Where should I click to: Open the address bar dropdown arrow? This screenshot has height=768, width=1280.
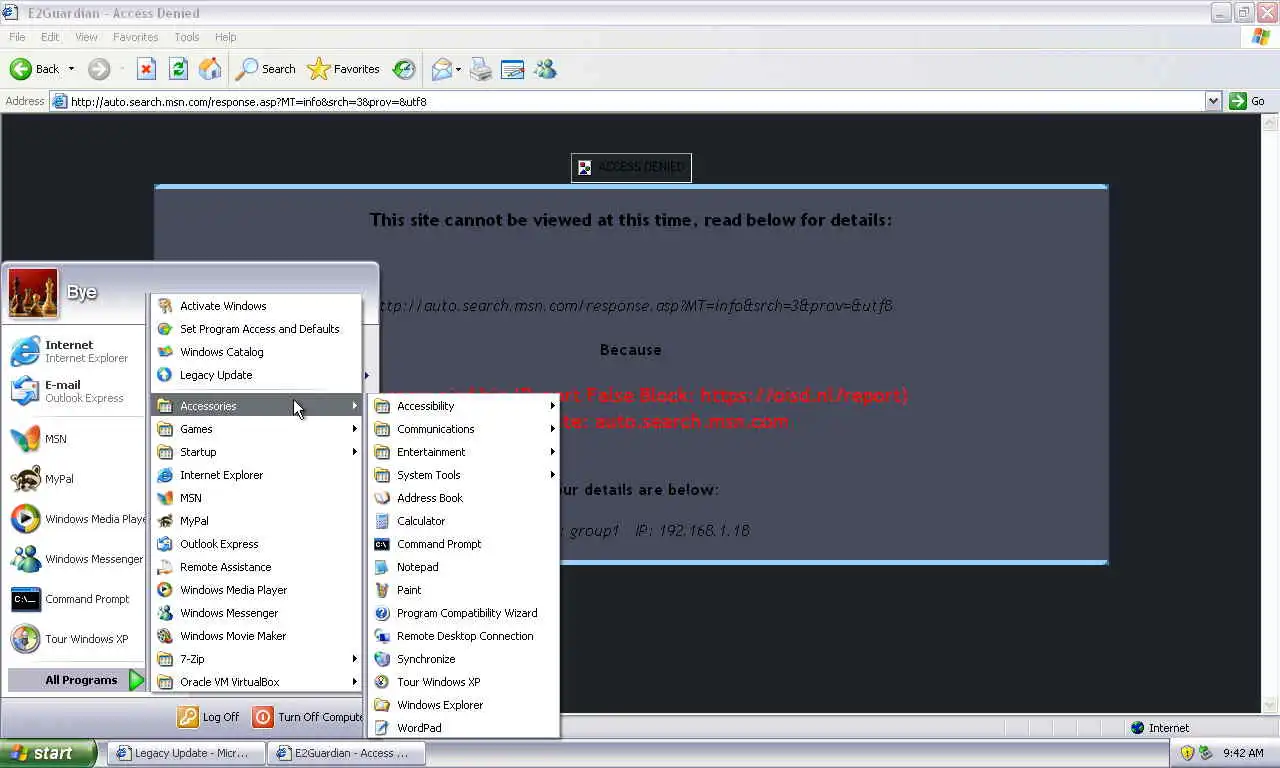[1213, 101]
